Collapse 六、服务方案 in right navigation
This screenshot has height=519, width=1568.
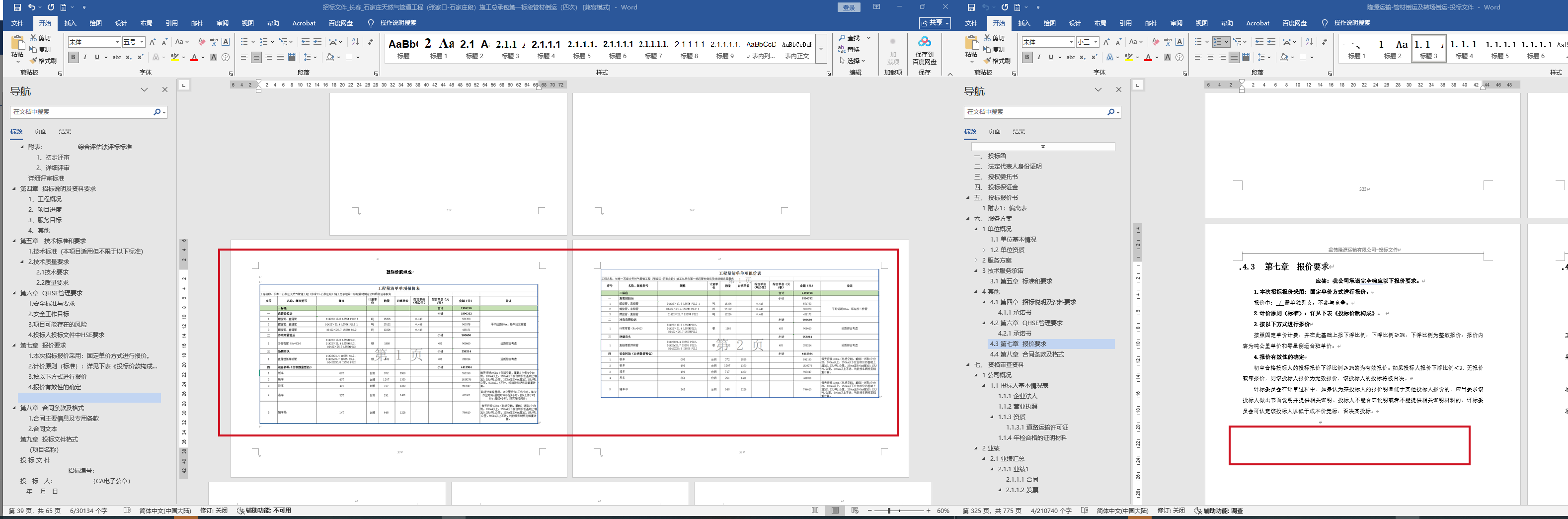pyautogui.click(x=968, y=219)
